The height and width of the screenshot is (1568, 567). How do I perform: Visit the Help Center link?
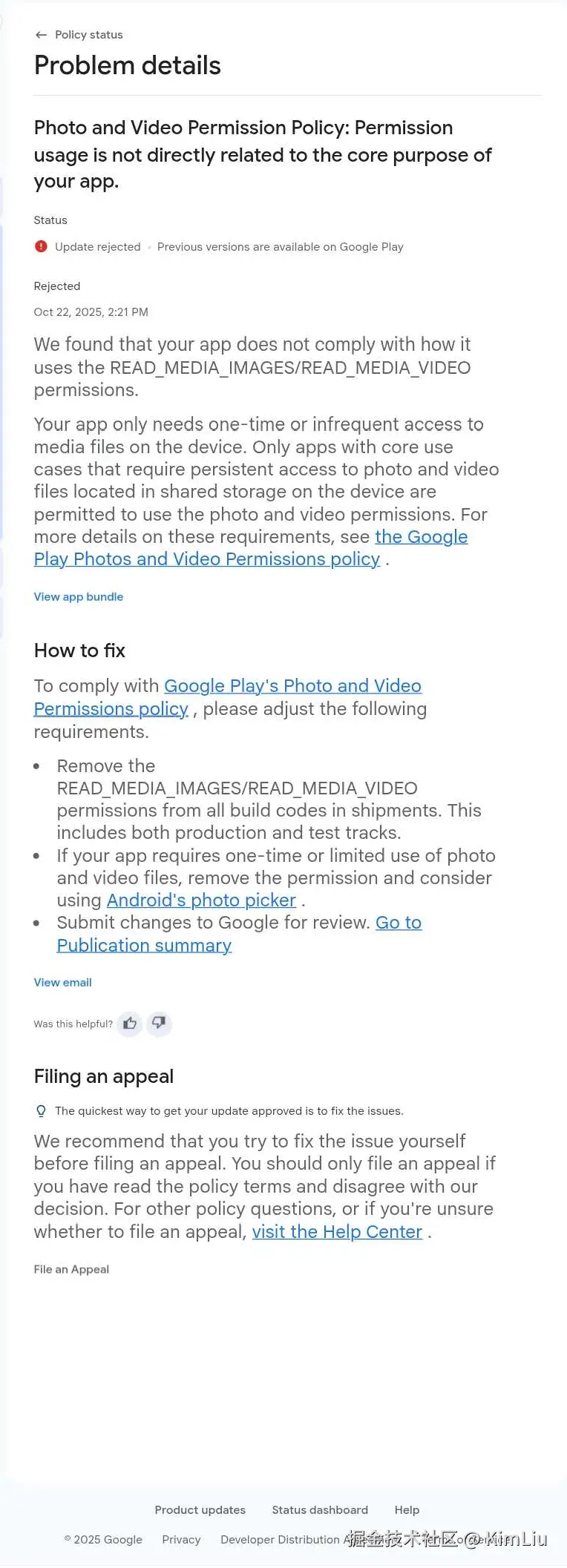pos(337,1232)
